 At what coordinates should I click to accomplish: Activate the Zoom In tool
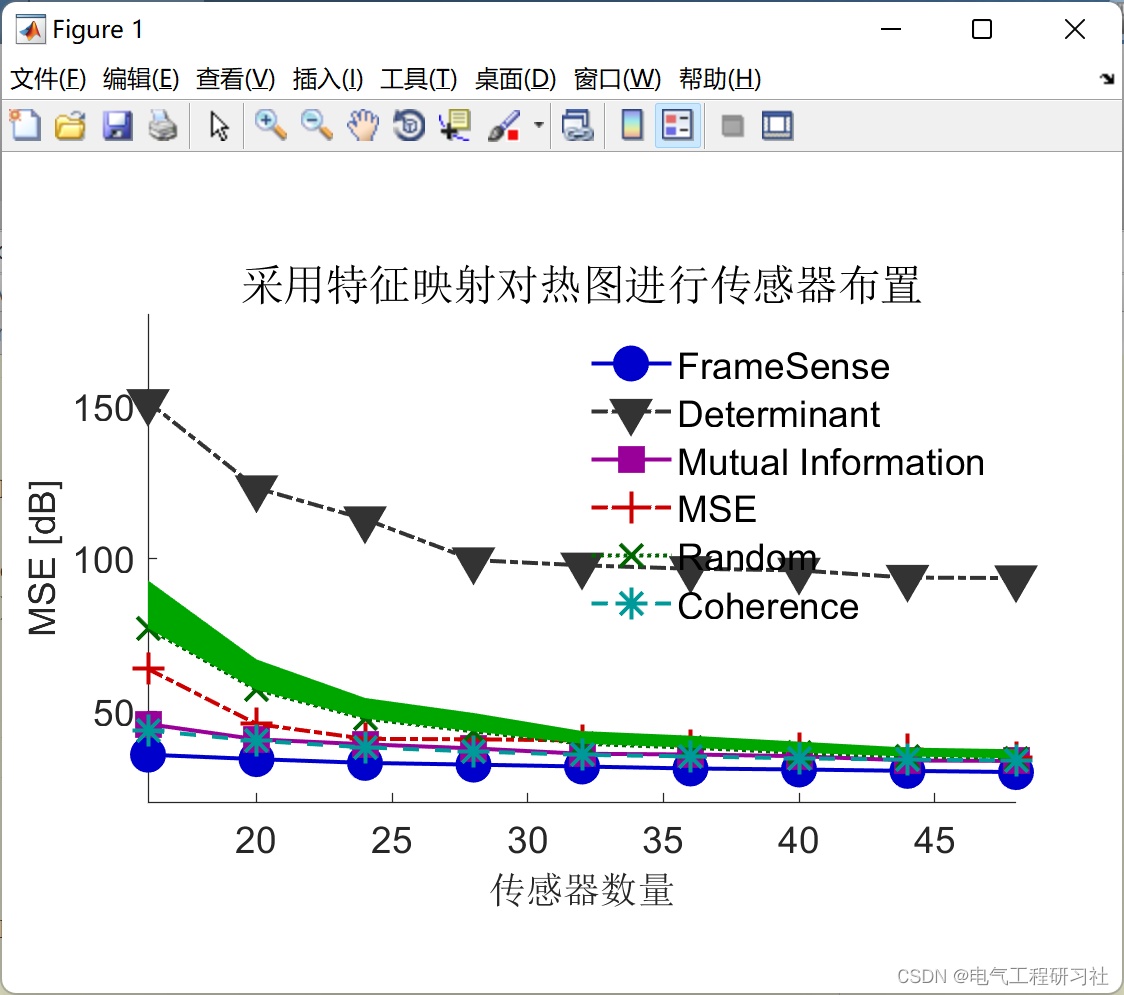point(270,126)
